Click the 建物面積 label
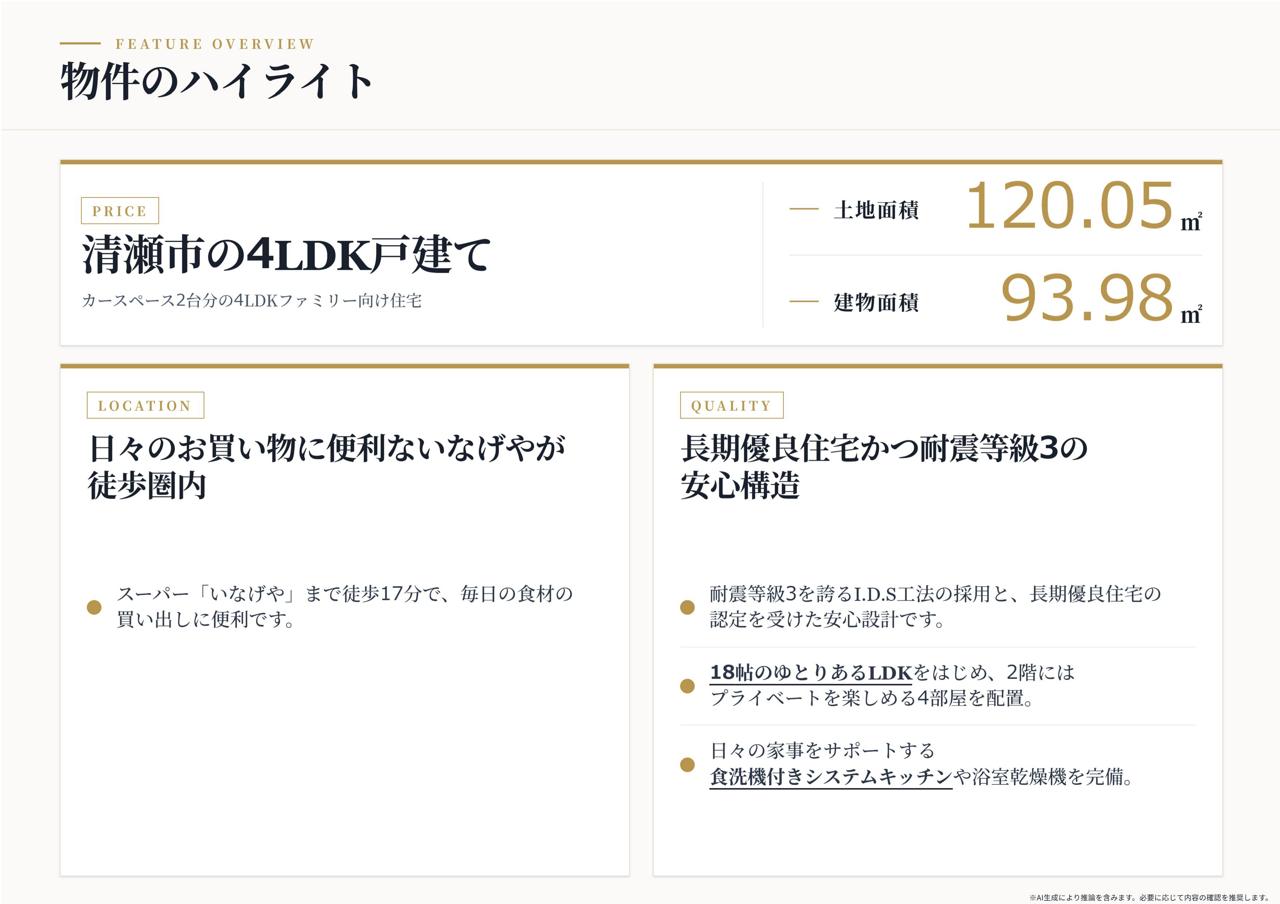 pyautogui.click(x=876, y=302)
